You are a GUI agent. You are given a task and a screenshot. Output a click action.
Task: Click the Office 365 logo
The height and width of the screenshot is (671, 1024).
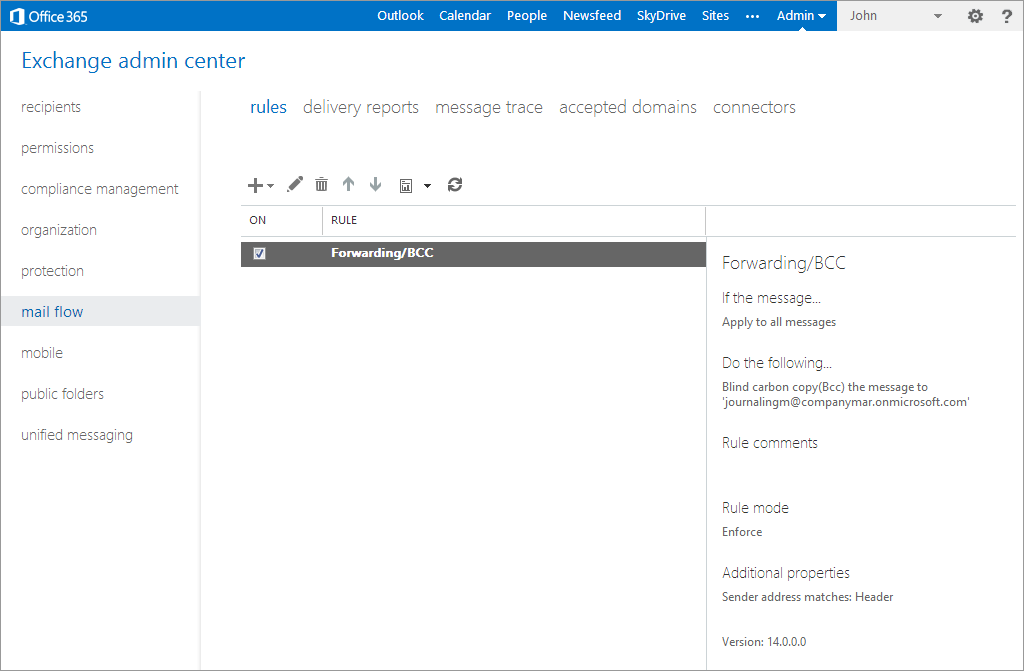pyautogui.click(x=49, y=16)
